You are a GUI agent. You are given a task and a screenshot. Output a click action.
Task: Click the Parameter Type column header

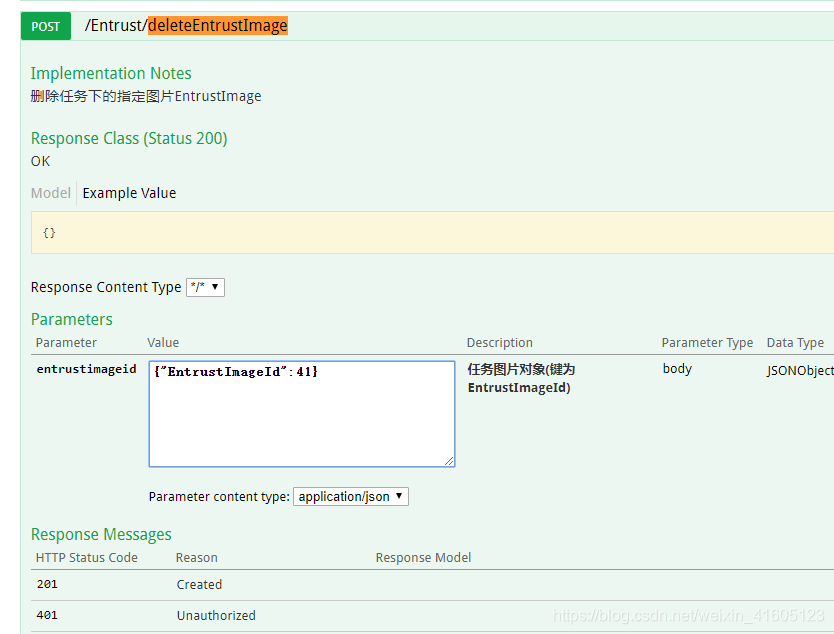707,343
